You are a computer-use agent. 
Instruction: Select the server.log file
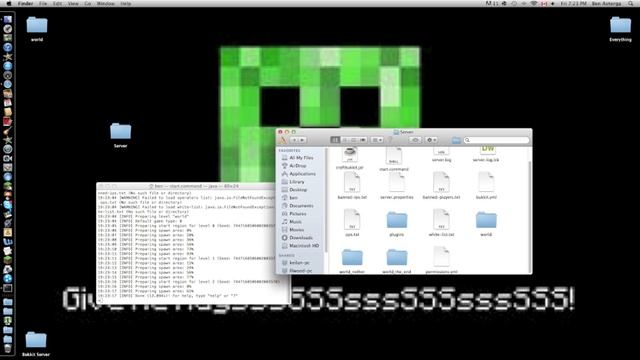click(441, 155)
